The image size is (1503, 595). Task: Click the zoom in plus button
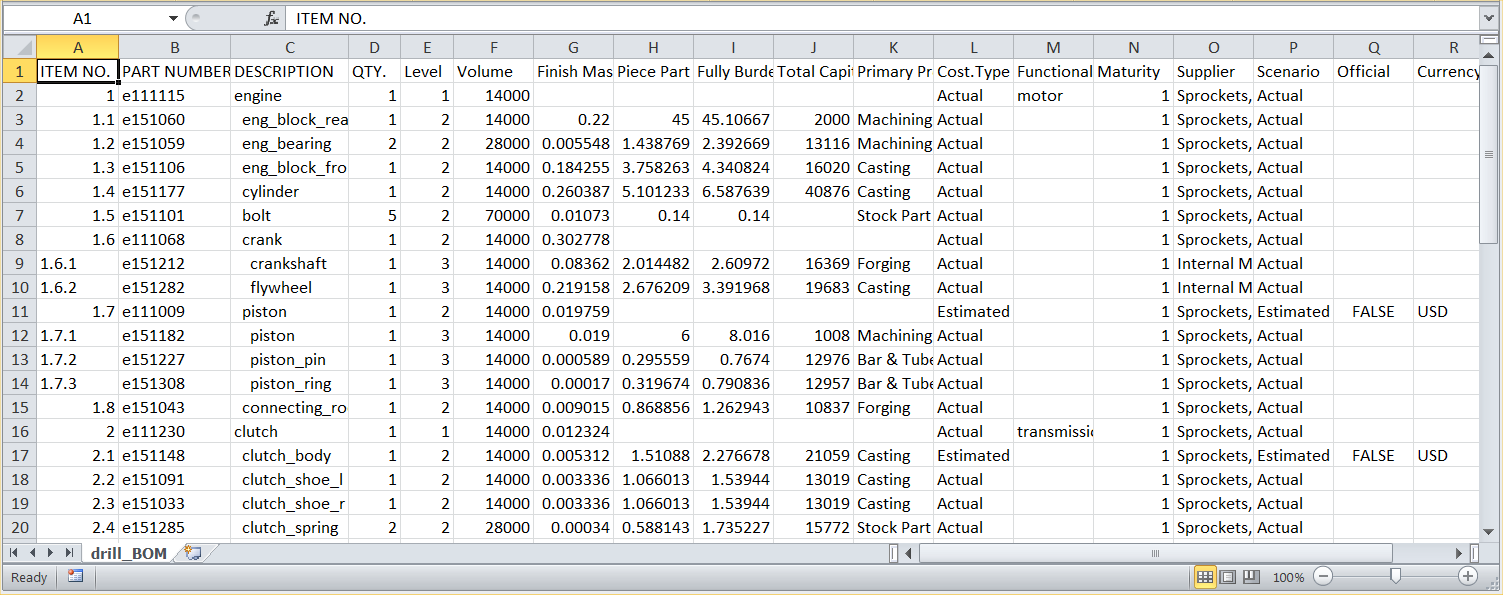(x=1468, y=577)
